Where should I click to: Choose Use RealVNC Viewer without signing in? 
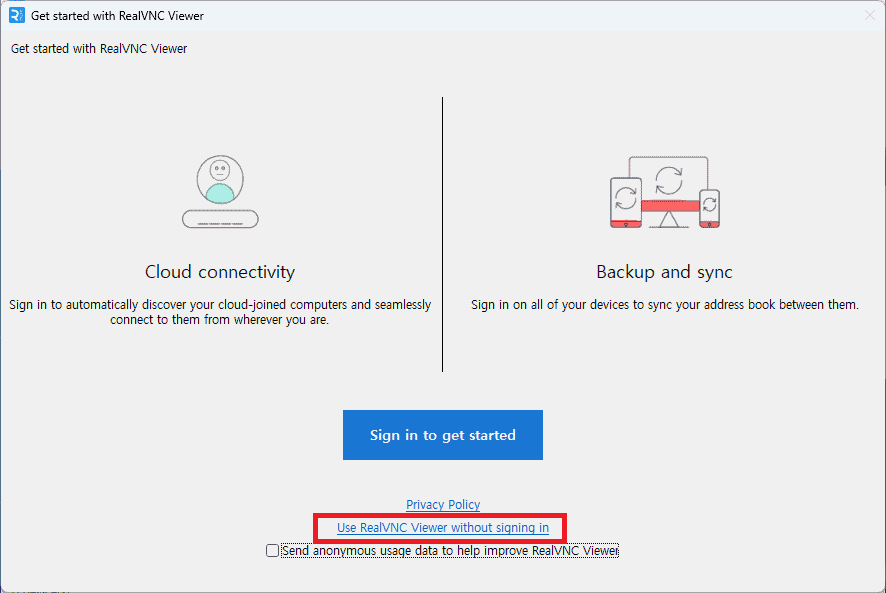click(x=443, y=528)
